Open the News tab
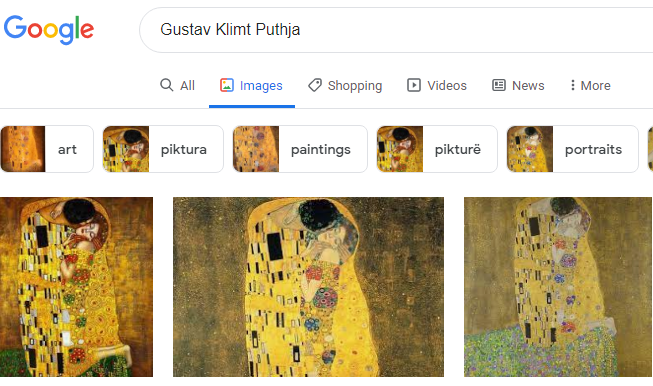This screenshot has width=653, height=386. coord(518,85)
